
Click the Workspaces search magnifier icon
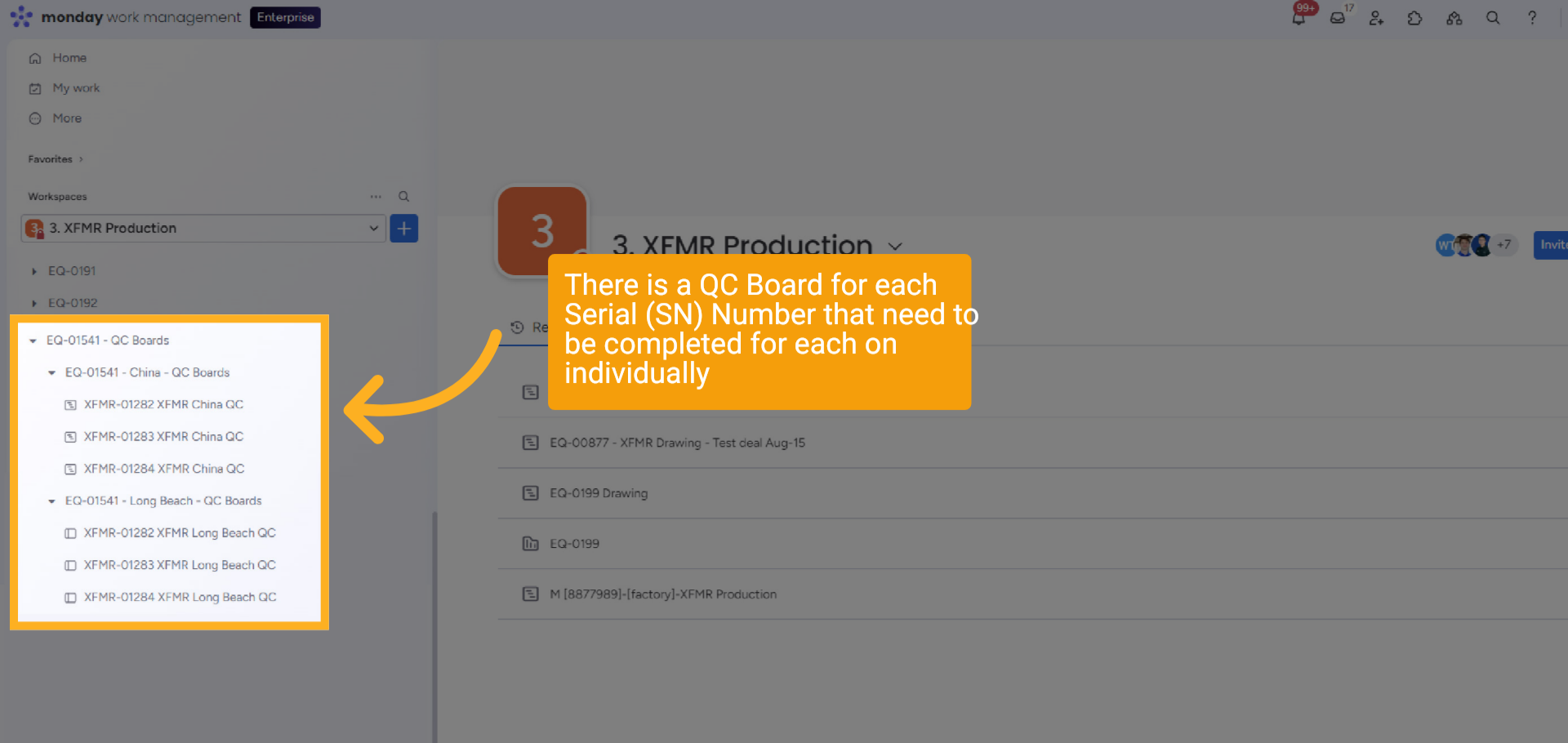pyautogui.click(x=403, y=197)
